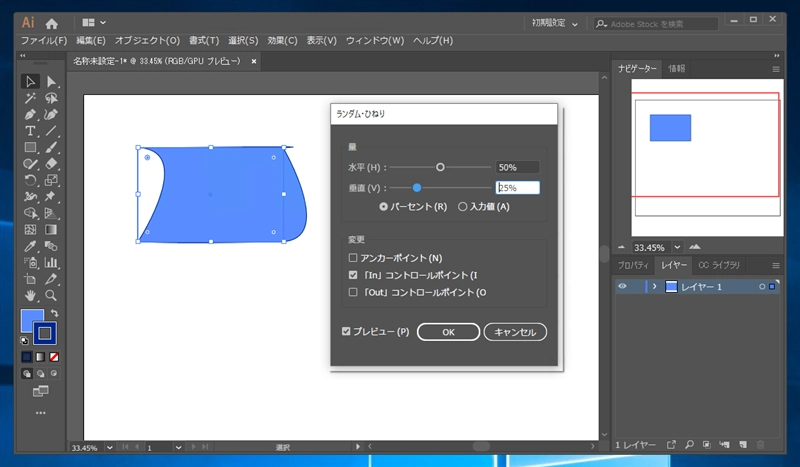800x467 pixels.
Task: Switch to 情報 tab
Action: pyautogui.click(x=677, y=68)
